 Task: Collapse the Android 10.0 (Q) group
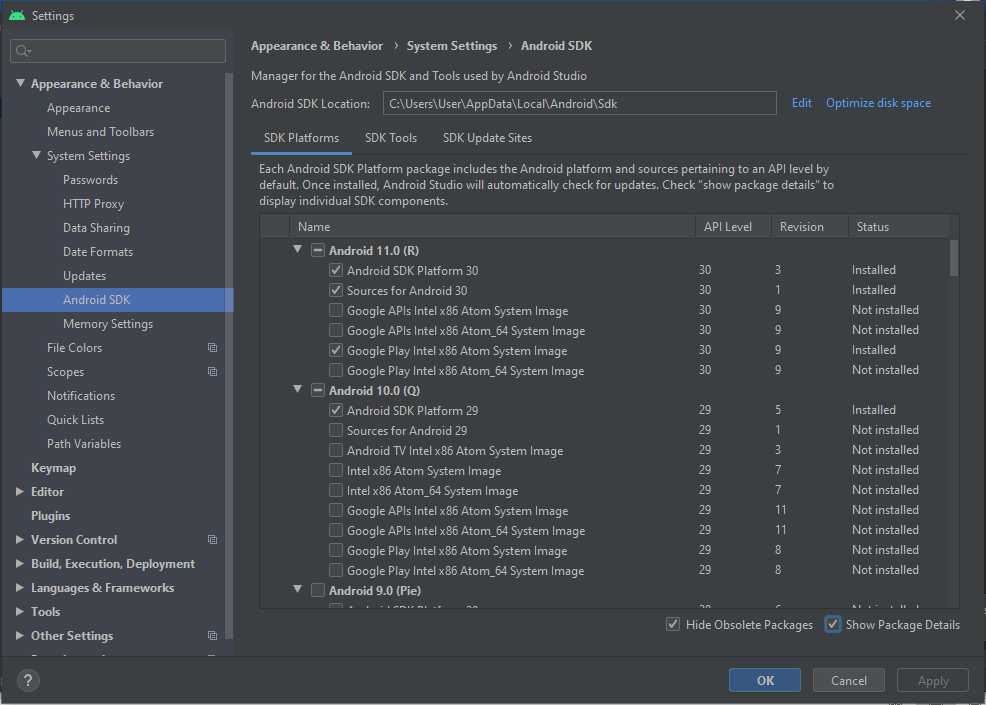[x=298, y=390]
